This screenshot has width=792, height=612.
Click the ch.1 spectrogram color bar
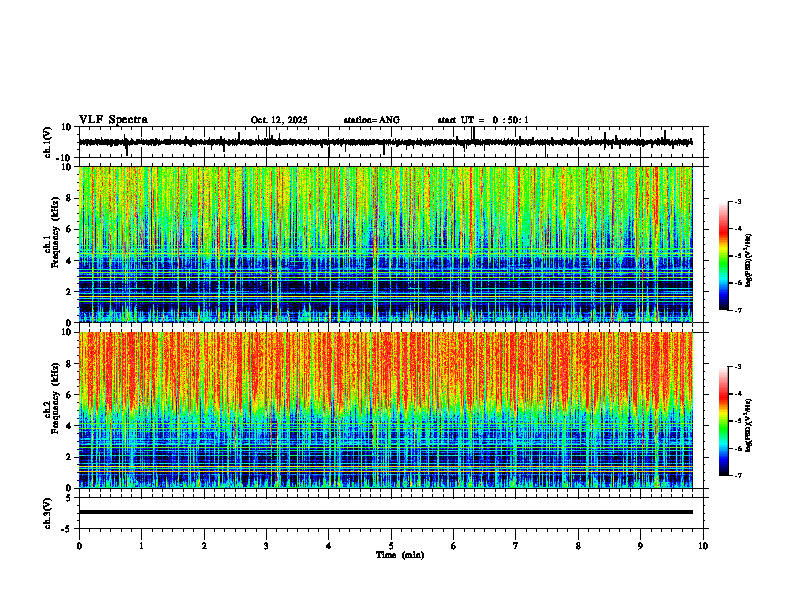click(x=724, y=256)
